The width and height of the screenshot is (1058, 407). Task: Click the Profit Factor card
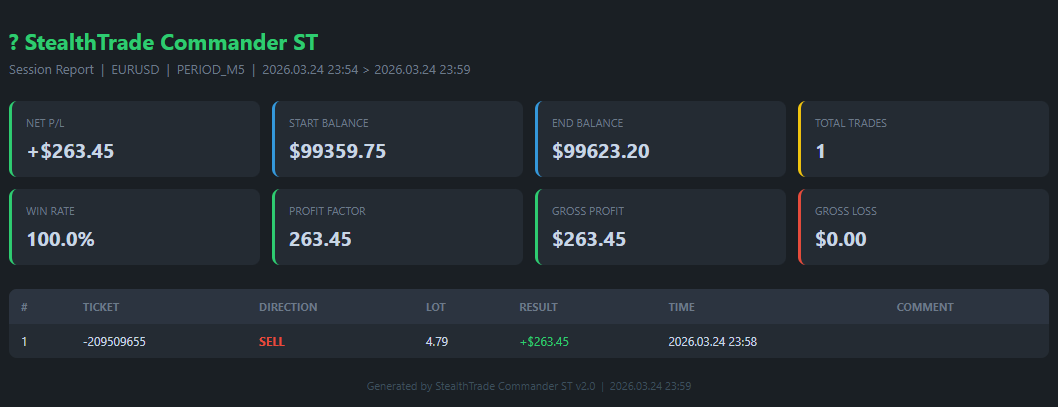click(x=397, y=227)
